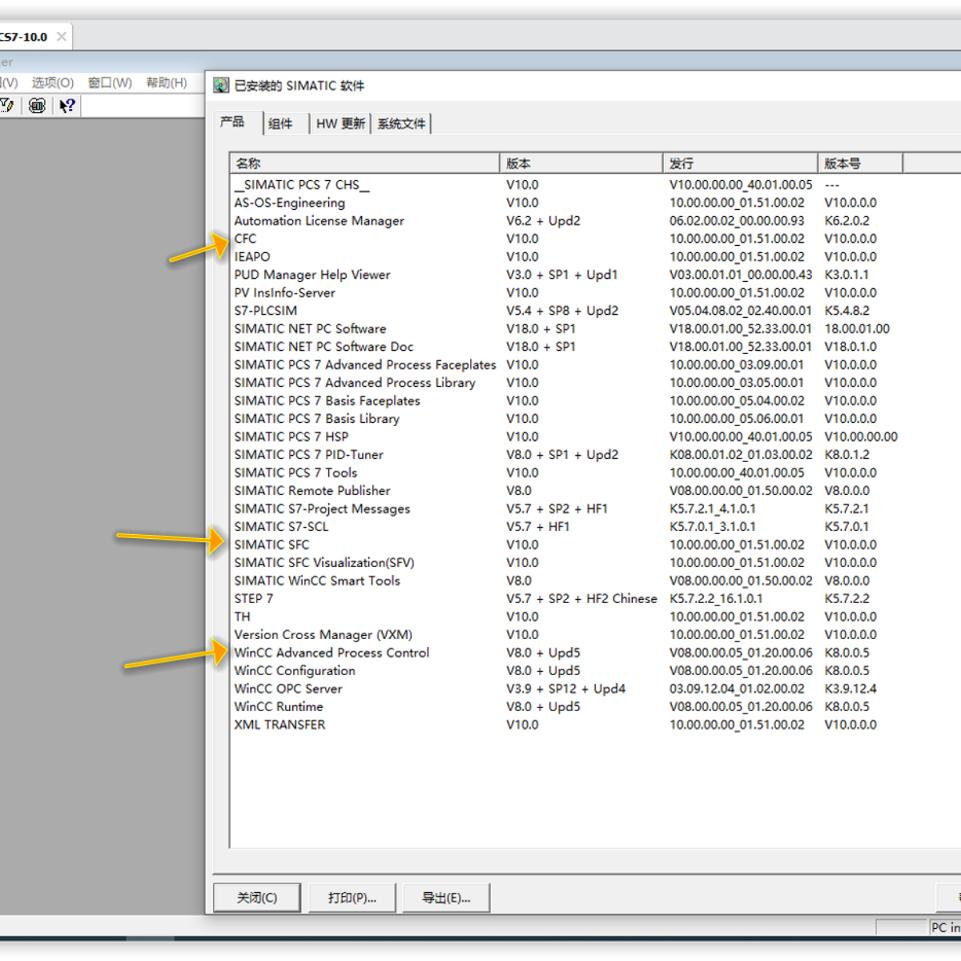Click the 关闭(C) button
The image size is (961, 961).
click(x=257, y=897)
